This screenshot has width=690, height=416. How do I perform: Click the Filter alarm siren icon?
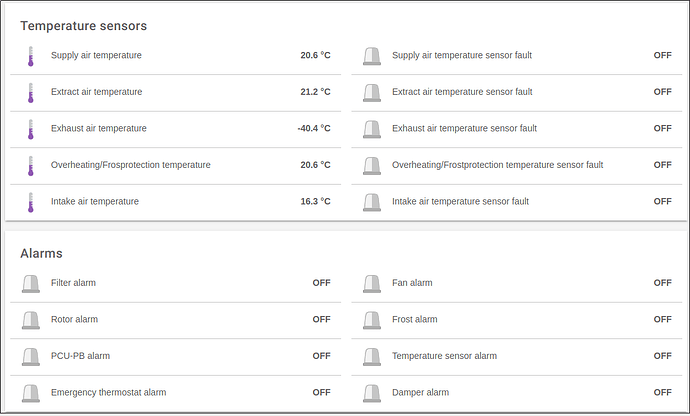[x=30, y=284]
